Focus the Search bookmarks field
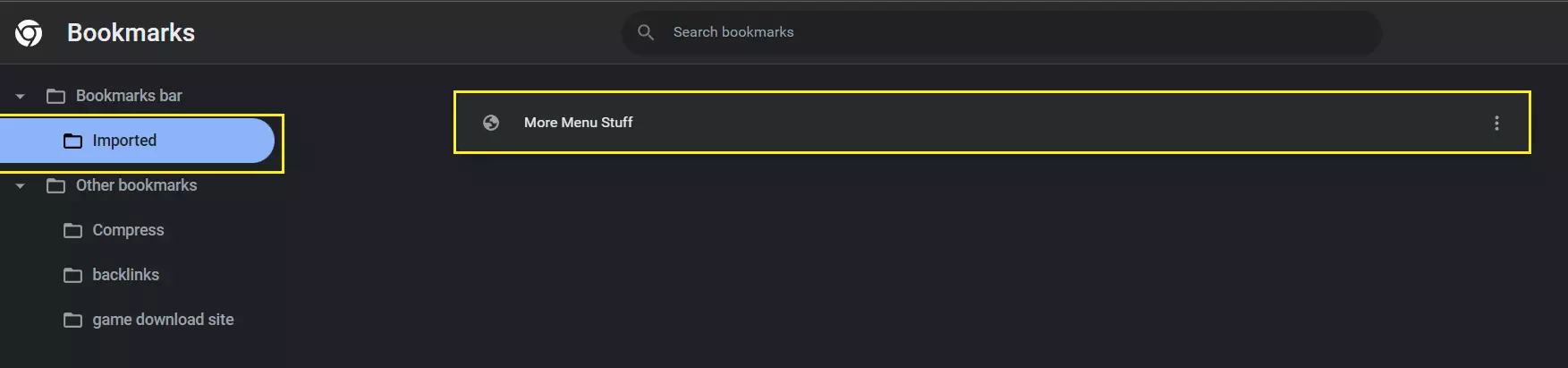Screen dimensions: 1568x368 click(x=1002, y=32)
